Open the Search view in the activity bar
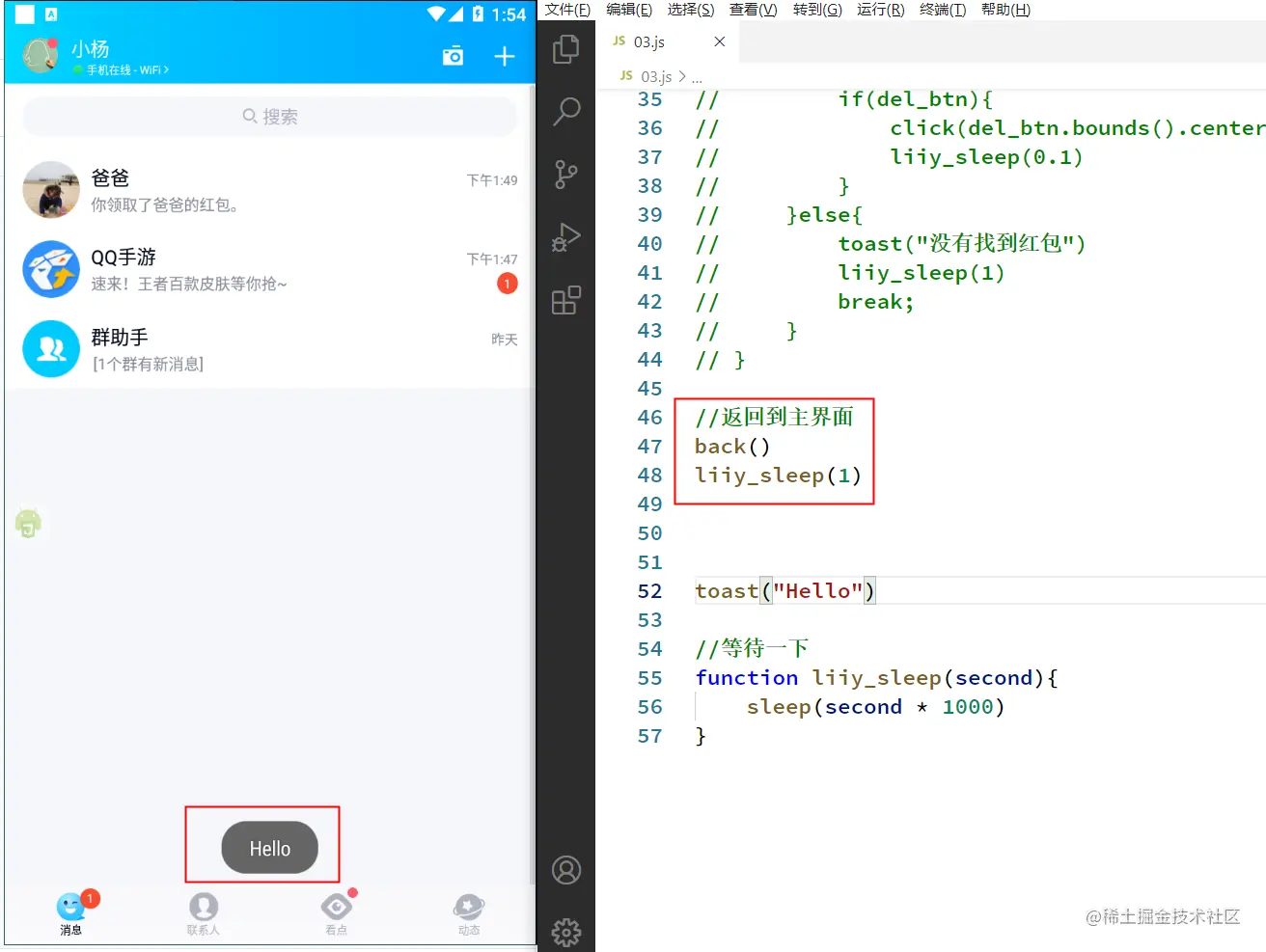The width and height of the screenshot is (1266, 952). [566, 112]
